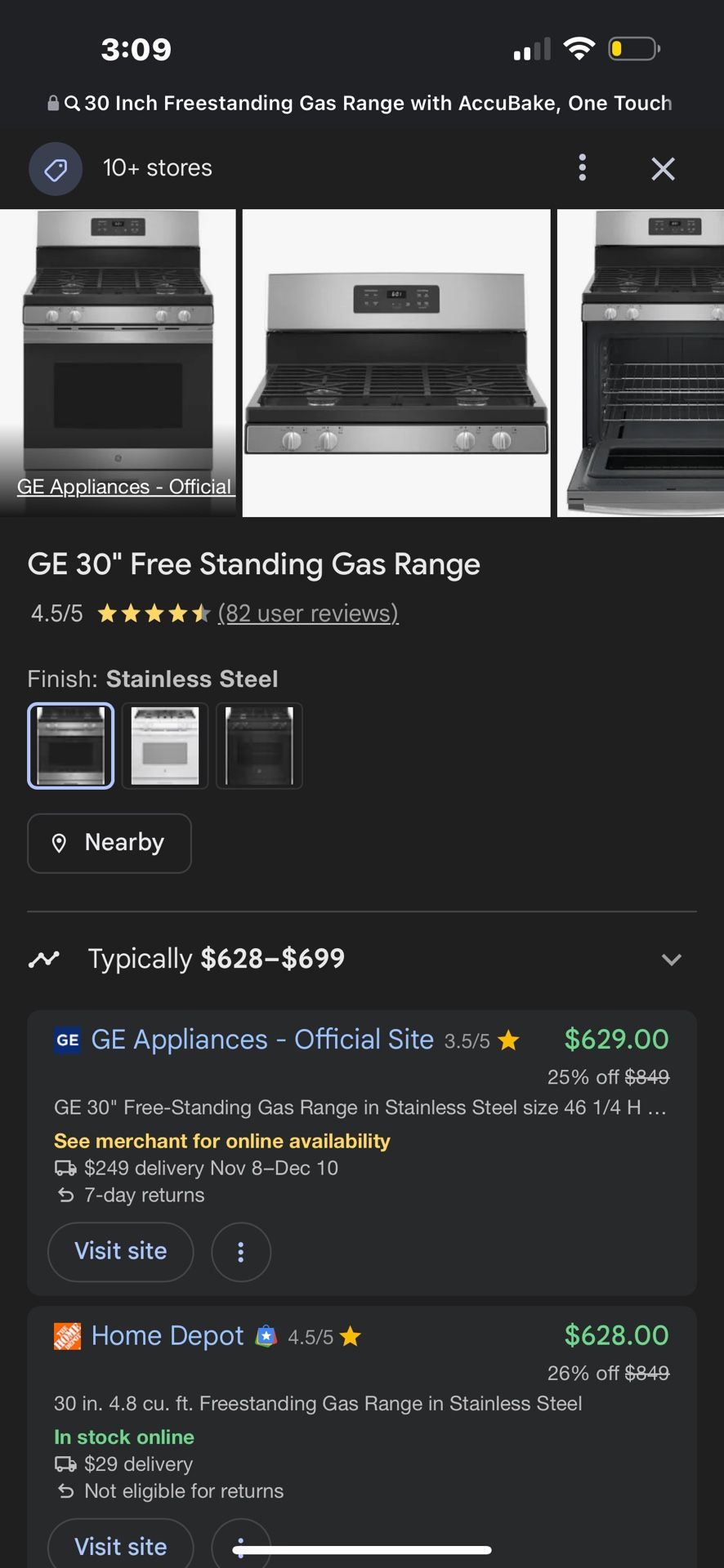
Task: Open the Home Depot store link
Action: (x=168, y=1336)
